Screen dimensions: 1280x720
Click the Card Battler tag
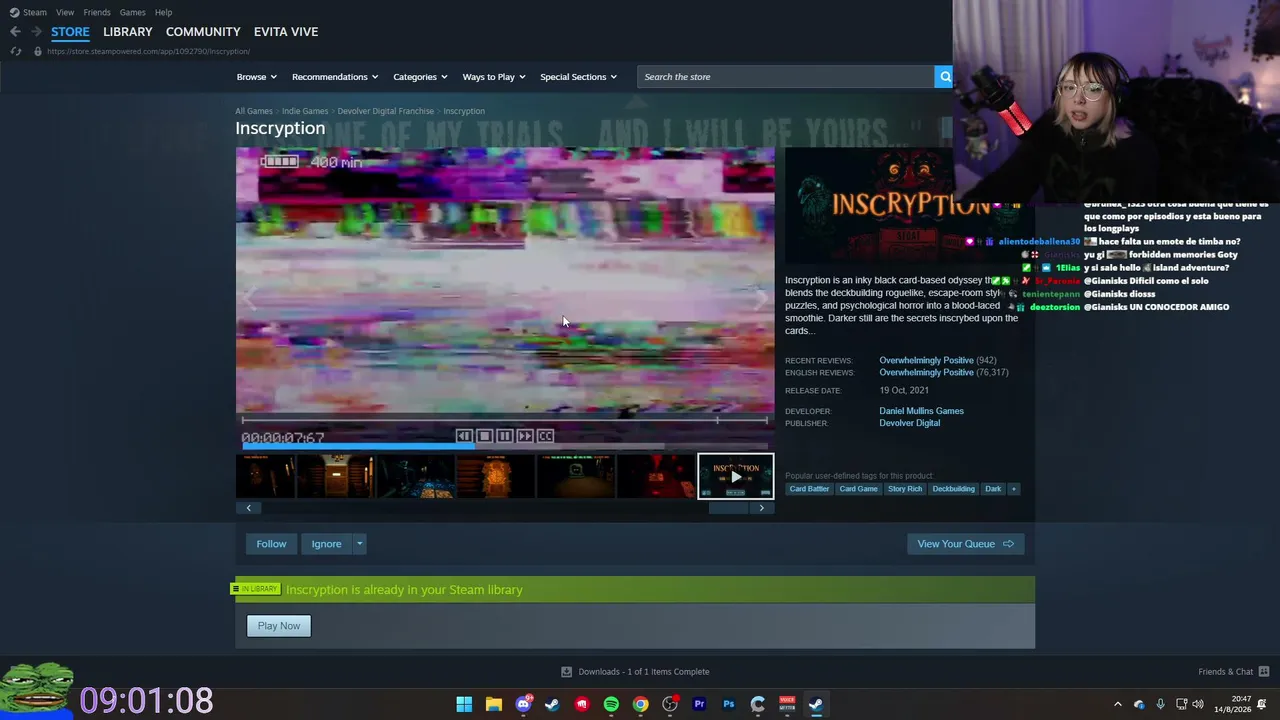click(x=809, y=489)
